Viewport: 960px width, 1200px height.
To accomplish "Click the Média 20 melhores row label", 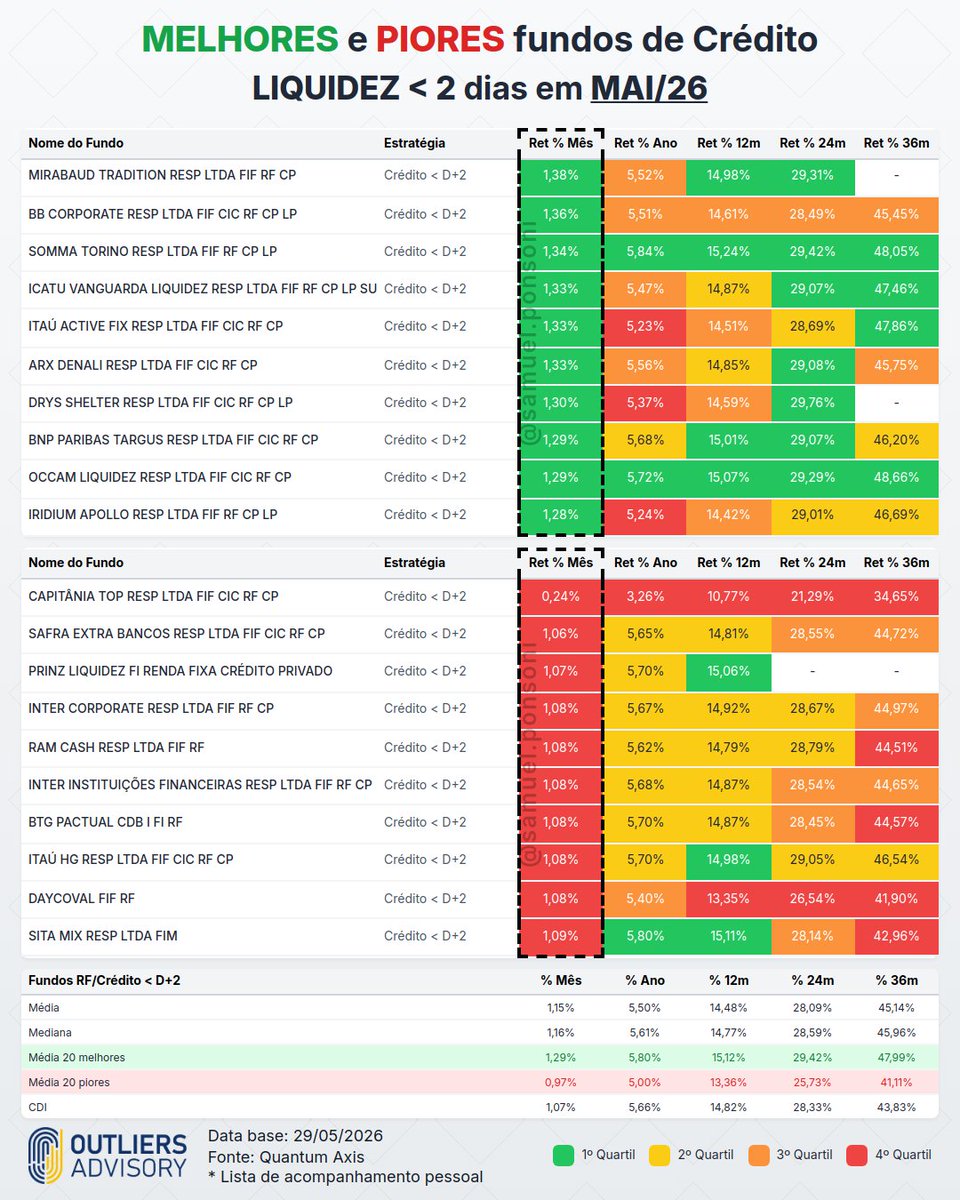I will 76,1057.
